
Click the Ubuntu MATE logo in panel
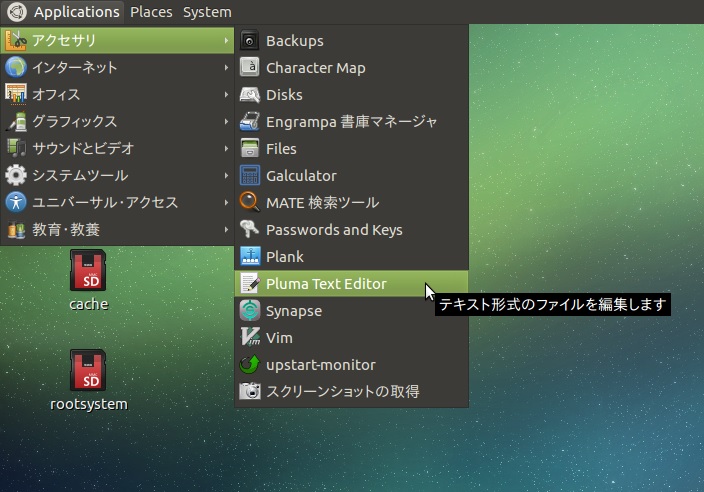point(17,12)
